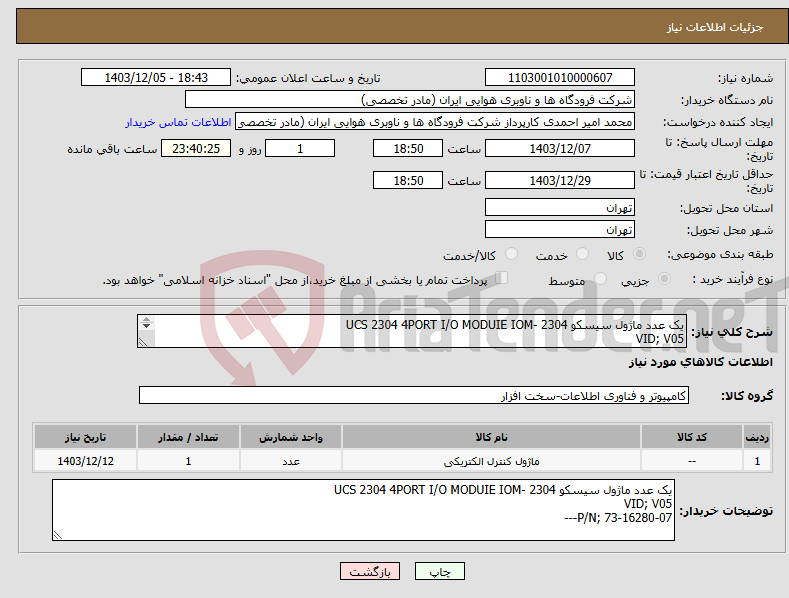Select the کالا/خدمت radio button
Screen dimensions: 789x598
click(511, 254)
